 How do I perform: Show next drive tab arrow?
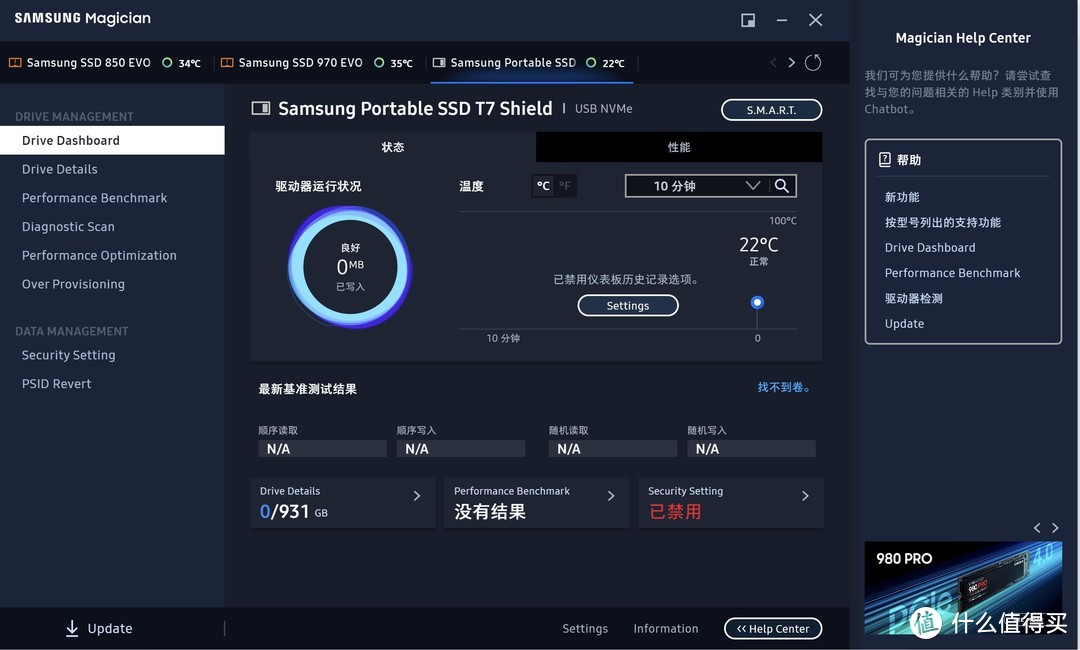click(791, 63)
